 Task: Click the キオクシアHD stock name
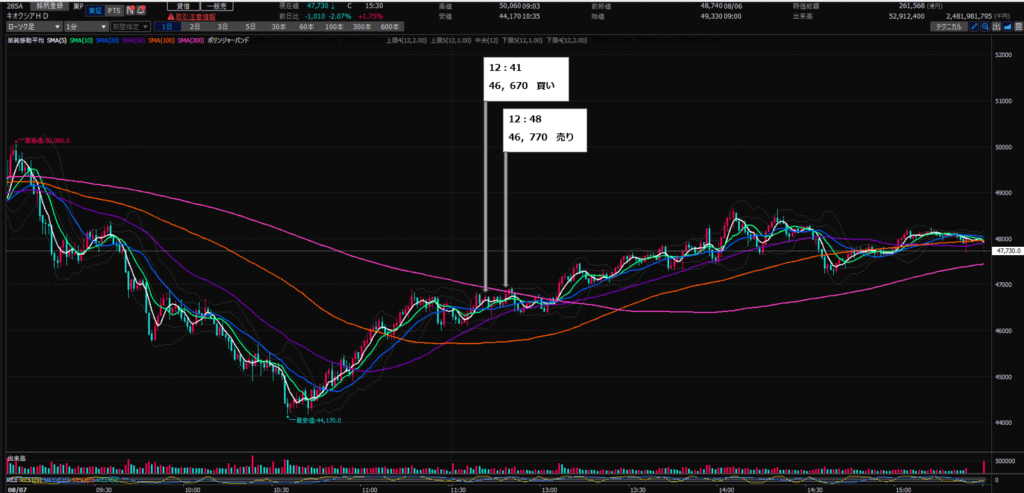(27, 16)
